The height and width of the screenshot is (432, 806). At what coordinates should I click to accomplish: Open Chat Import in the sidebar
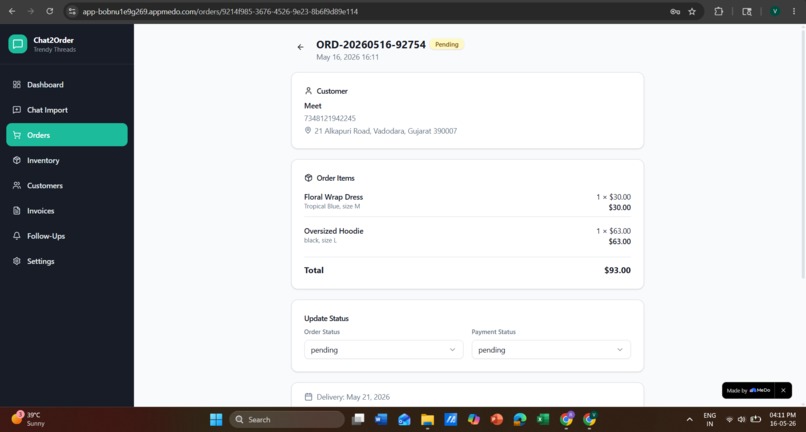click(x=67, y=110)
